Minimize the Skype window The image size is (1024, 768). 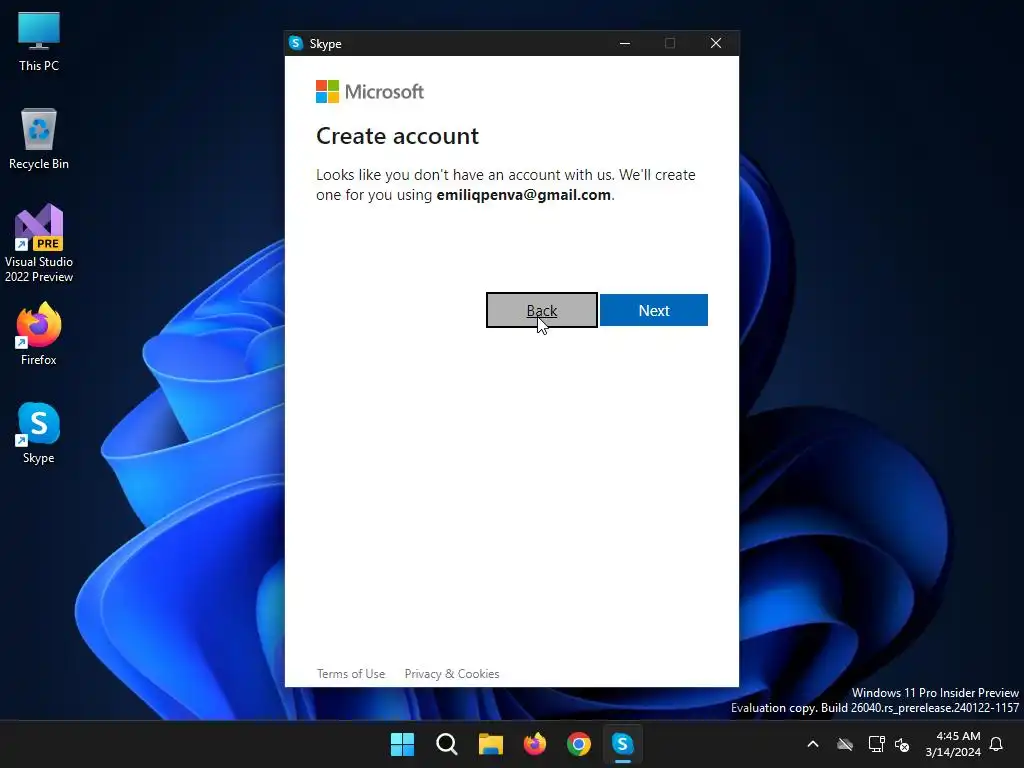(625, 43)
